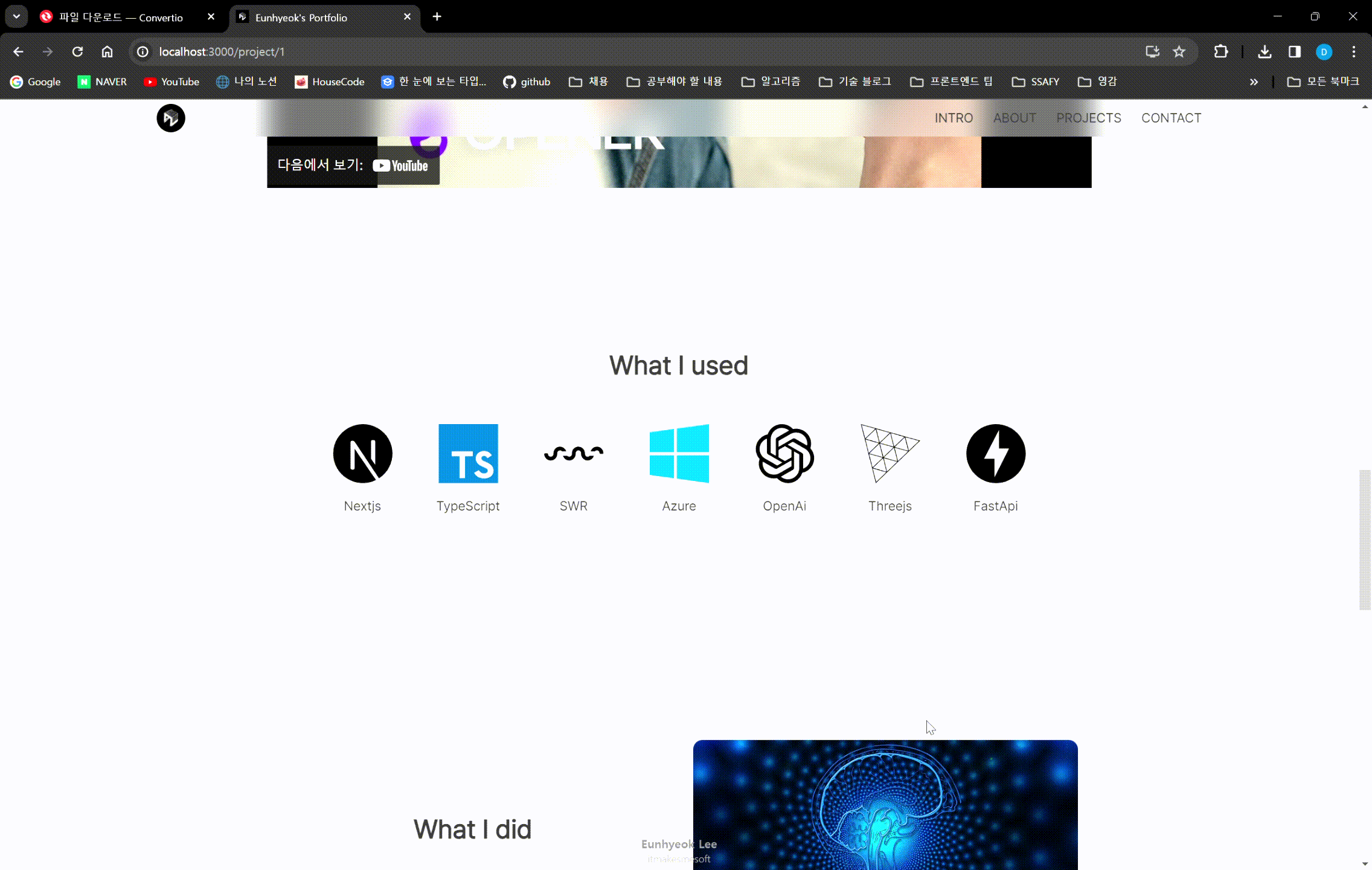1372x870 pixels.
Task: Click the FastApi lightning icon
Action: [x=995, y=454]
